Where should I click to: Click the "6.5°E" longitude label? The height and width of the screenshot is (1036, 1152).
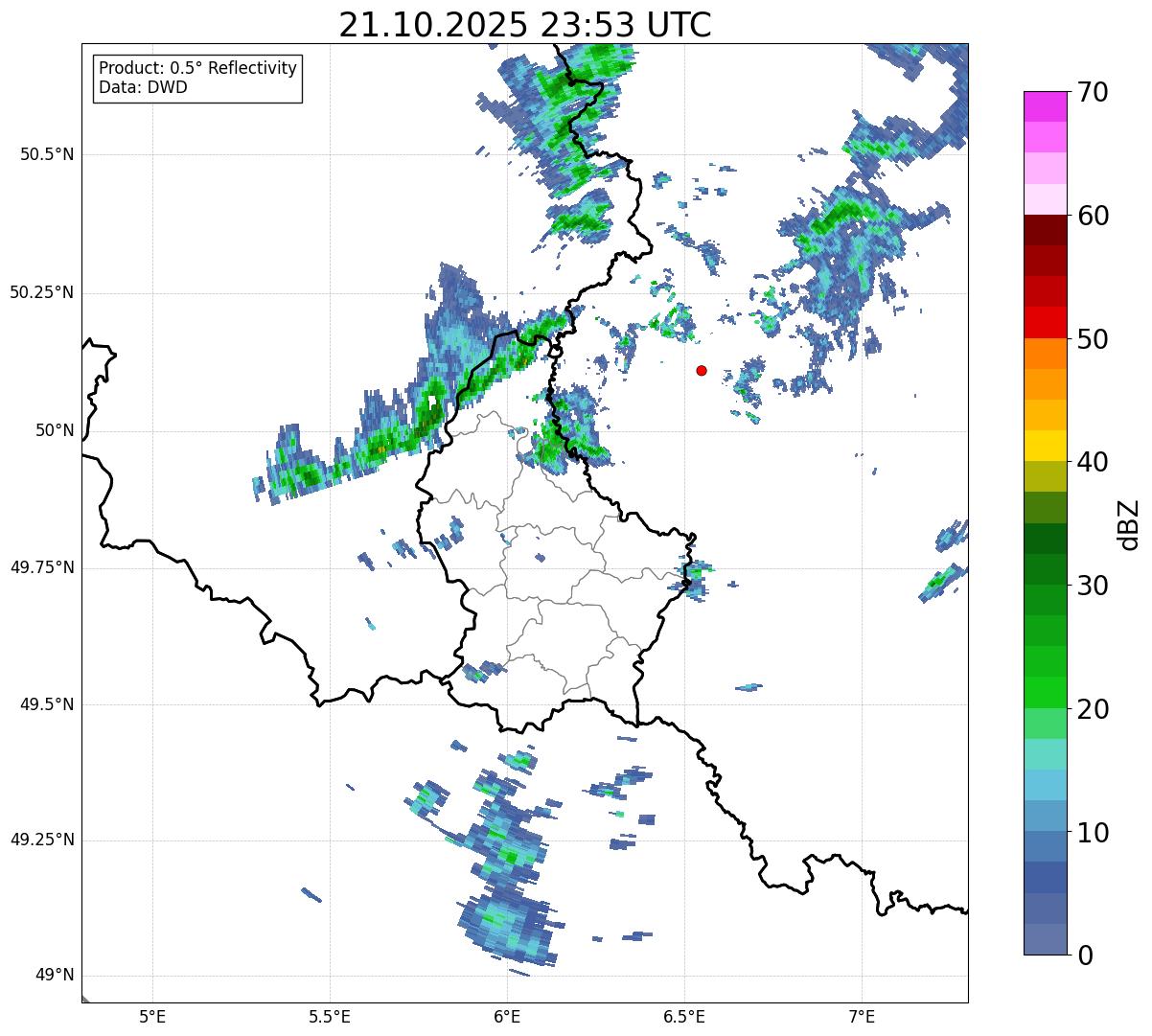point(684,1018)
